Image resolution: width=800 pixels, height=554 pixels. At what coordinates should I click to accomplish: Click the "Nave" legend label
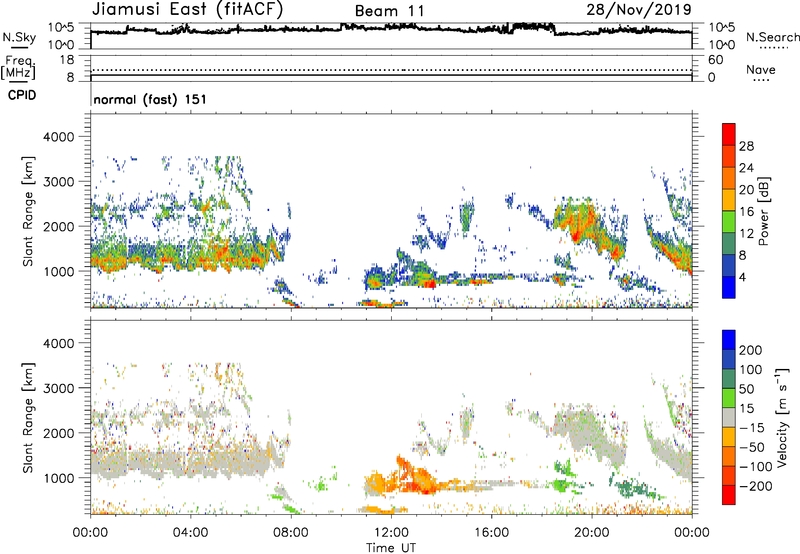click(x=761, y=70)
